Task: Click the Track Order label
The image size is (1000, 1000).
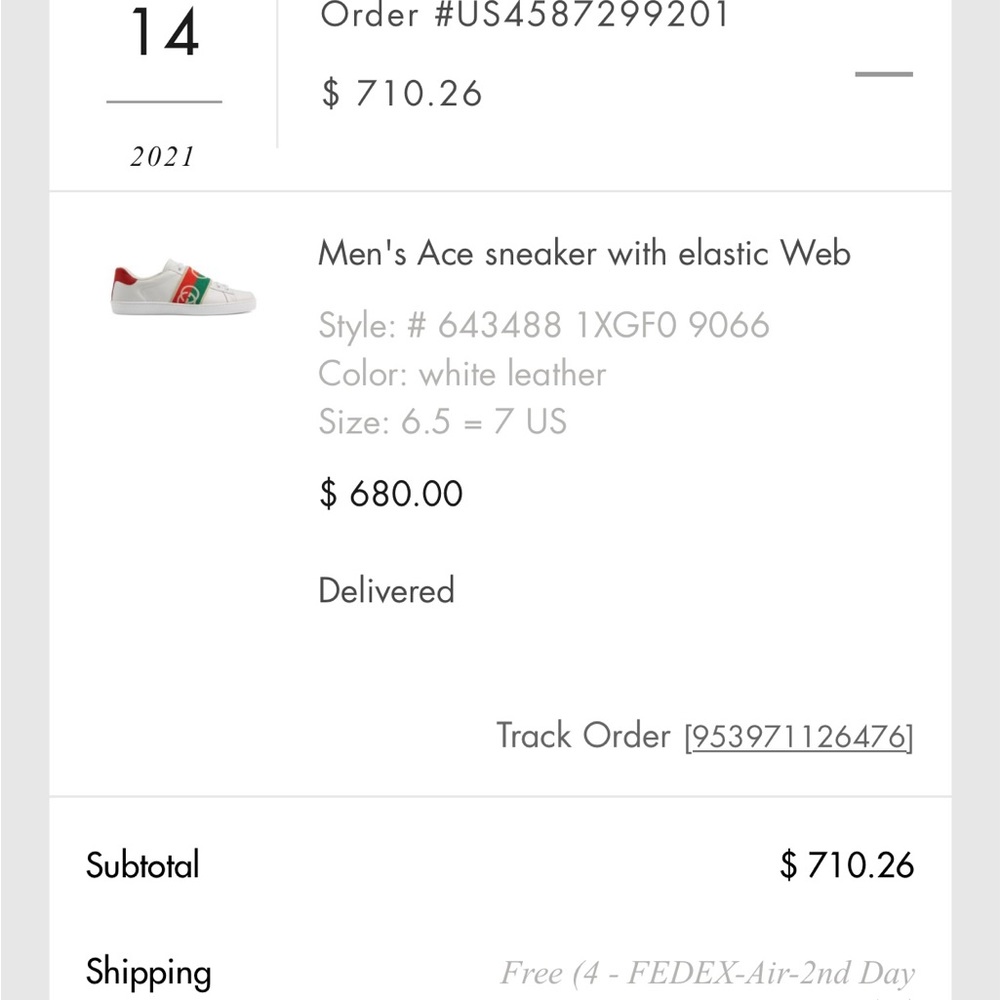Action: pyautogui.click(x=585, y=736)
